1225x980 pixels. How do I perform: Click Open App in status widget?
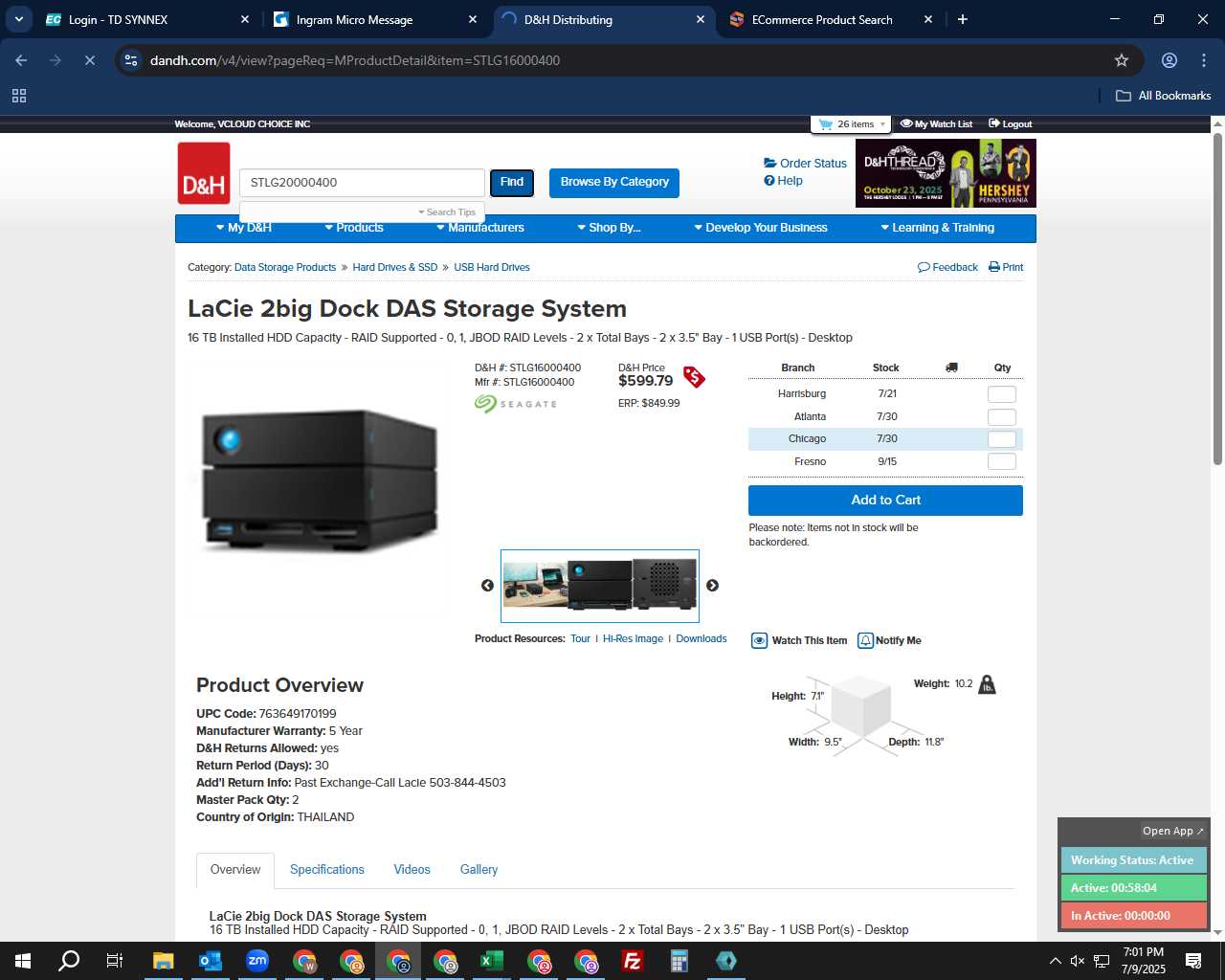[x=1173, y=831]
